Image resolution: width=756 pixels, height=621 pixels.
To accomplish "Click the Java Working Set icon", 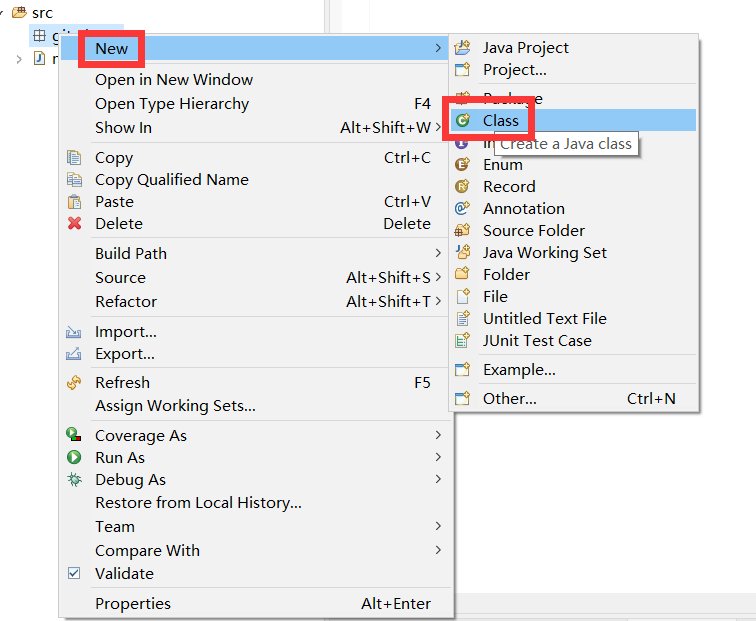I will (x=462, y=252).
